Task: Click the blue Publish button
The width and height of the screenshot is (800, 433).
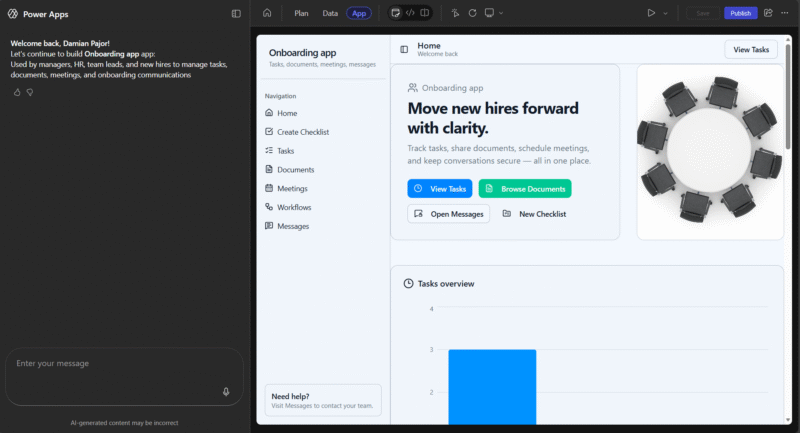Action: click(x=740, y=13)
